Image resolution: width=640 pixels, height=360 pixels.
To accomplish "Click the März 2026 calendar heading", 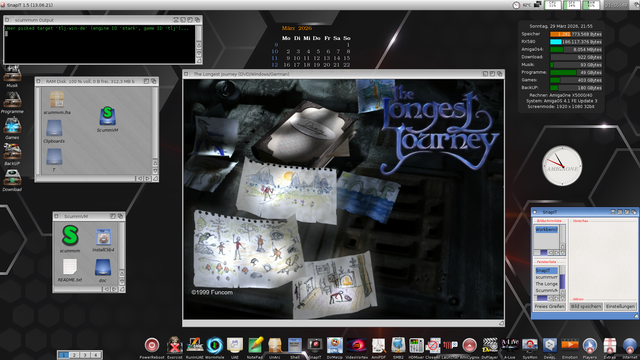I will tap(297, 28).
